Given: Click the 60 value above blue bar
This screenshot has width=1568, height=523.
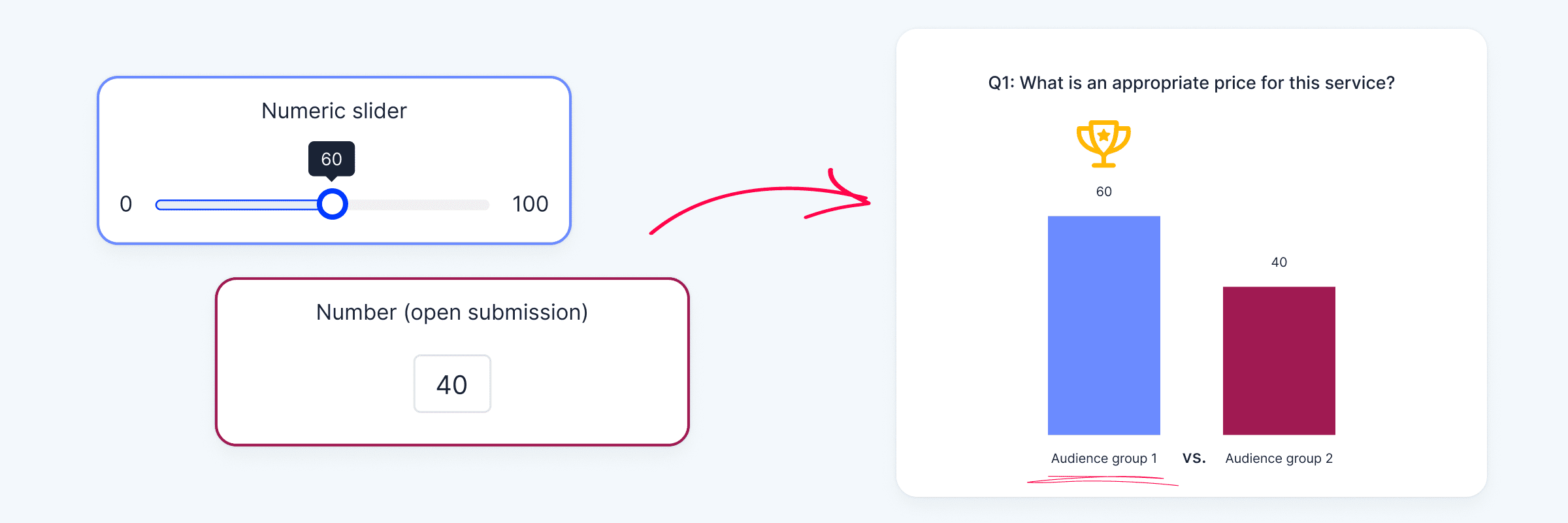Looking at the screenshot, I should click(x=1104, y=192).
